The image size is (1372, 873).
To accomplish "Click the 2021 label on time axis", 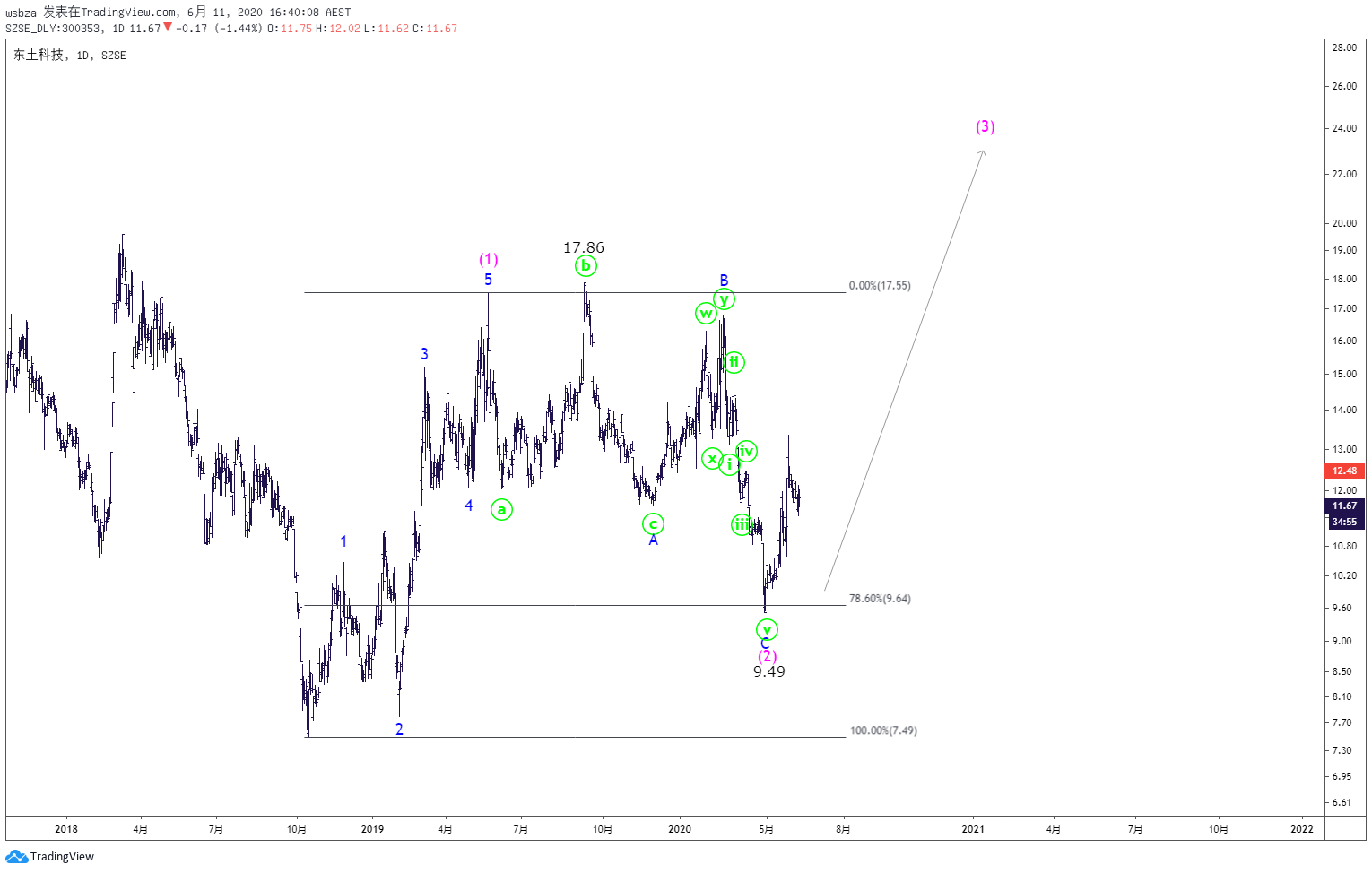I will point(973,829).
